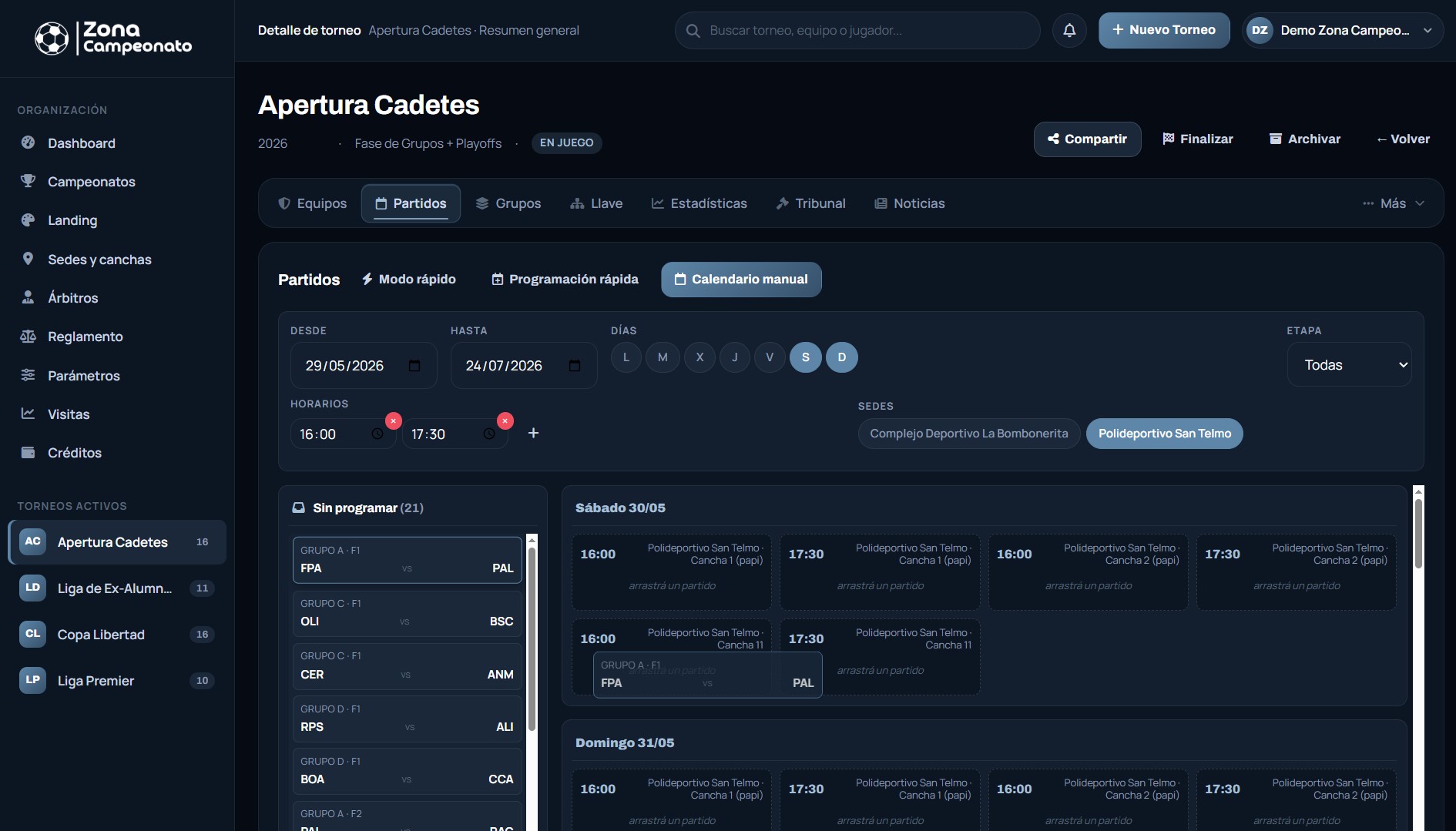Switch to the Equipos tab
Screen dimensions: 1456x831
pyautogui.click(x=312, y=203)
